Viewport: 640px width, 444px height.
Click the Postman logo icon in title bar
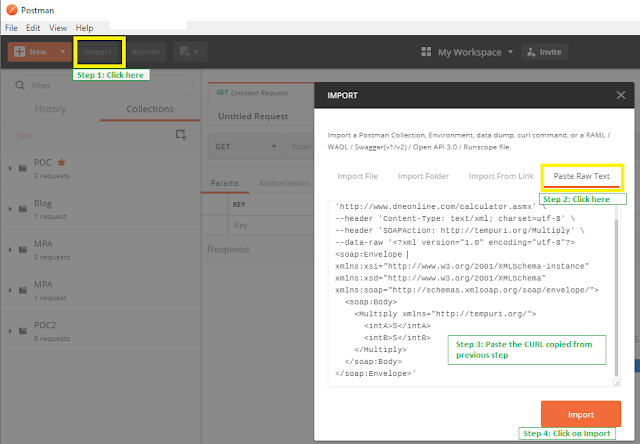pyautogui.click(x=12, y=9)
